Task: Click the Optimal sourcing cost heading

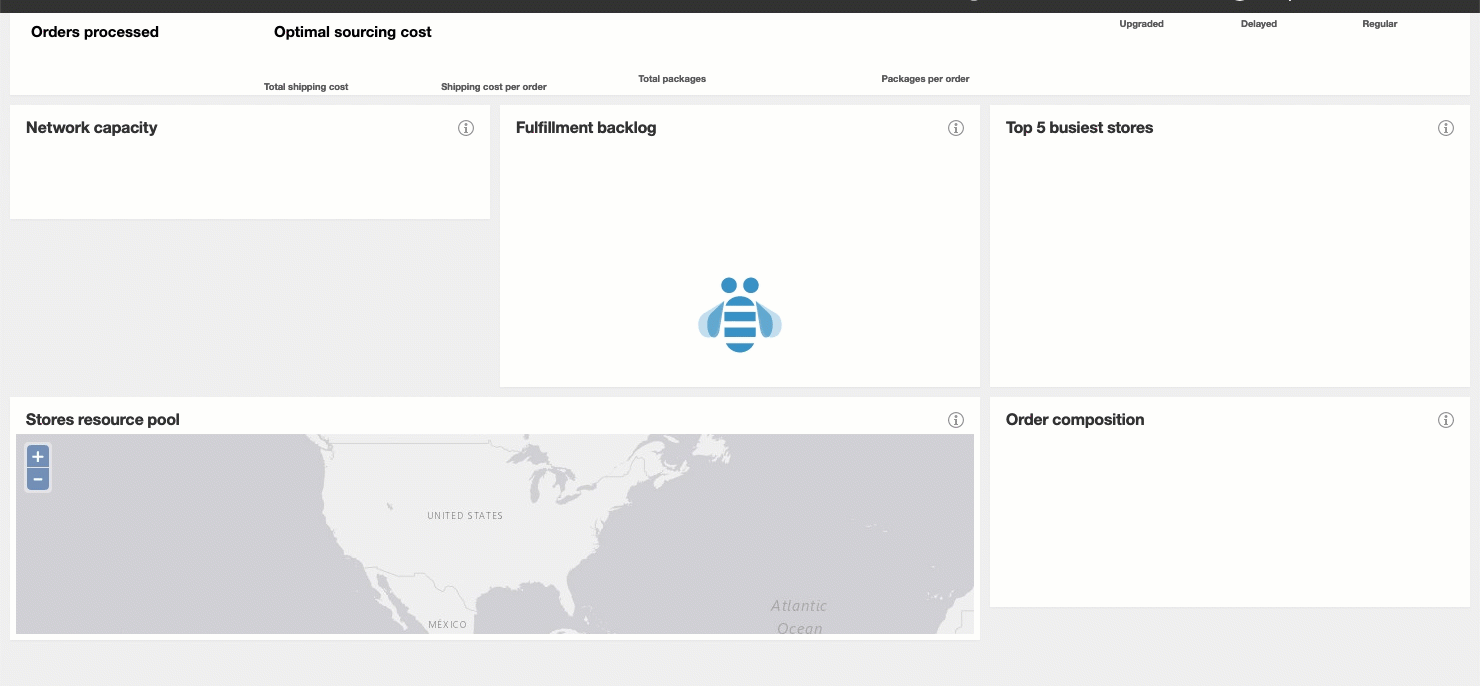Action: point(353,32)
